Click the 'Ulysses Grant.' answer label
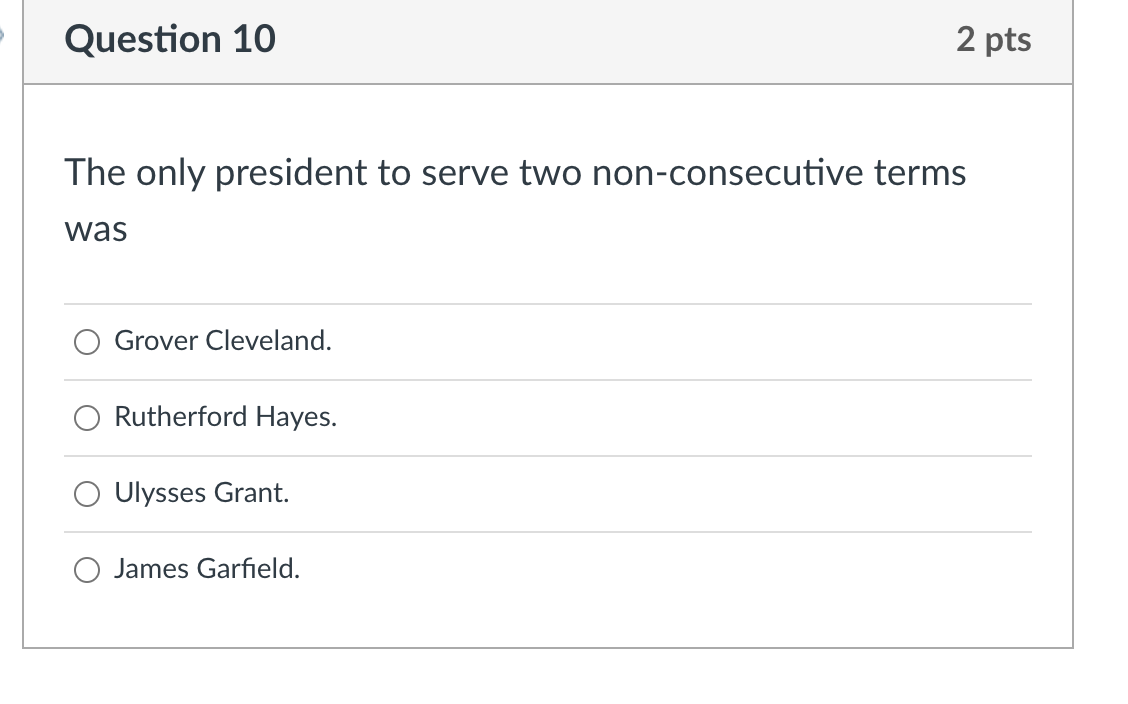This screenshot has height=704, width=1128. (x=201, y=493)
